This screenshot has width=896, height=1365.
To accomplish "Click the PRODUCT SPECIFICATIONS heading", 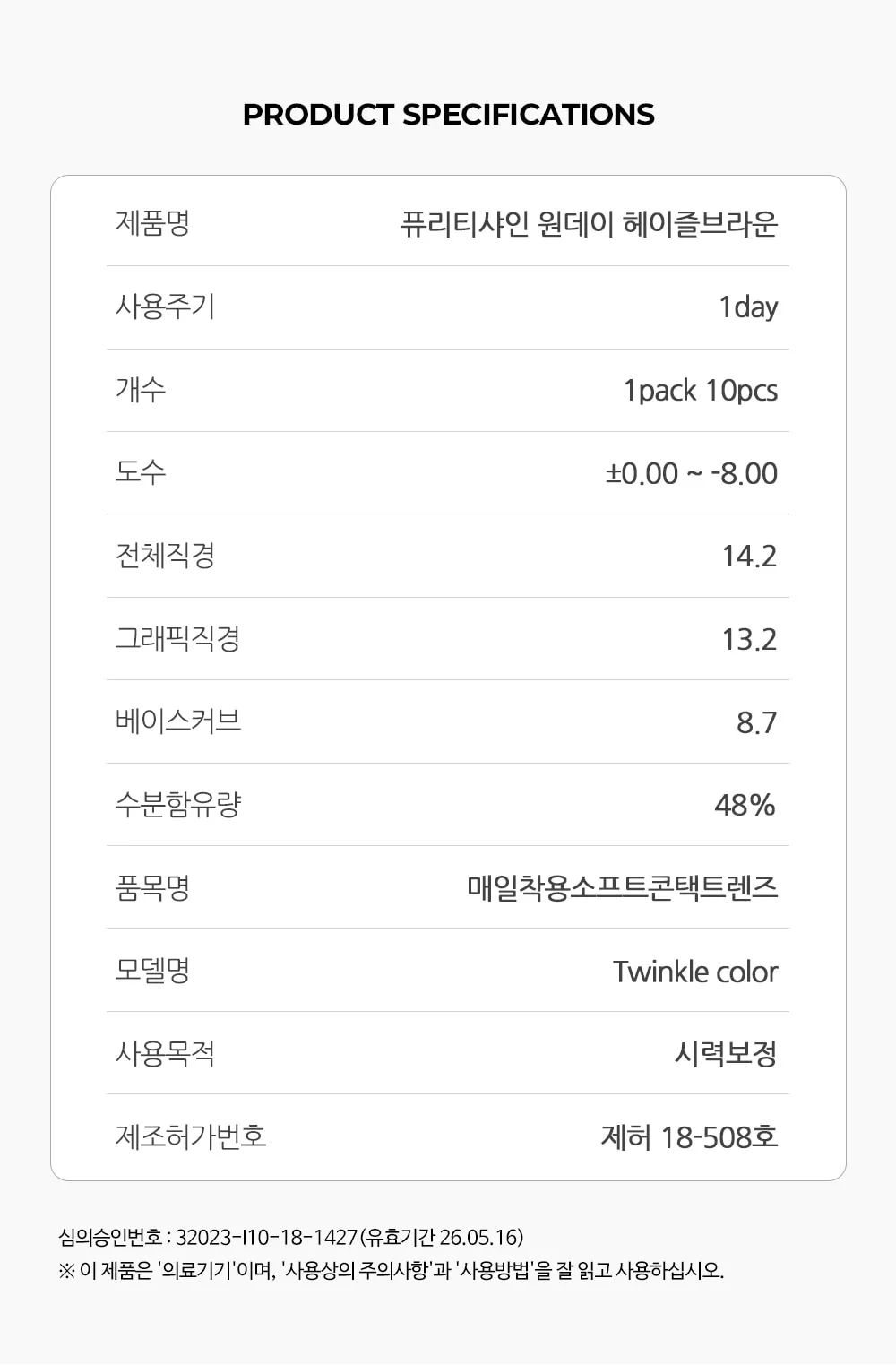I will tap(448, 115).
